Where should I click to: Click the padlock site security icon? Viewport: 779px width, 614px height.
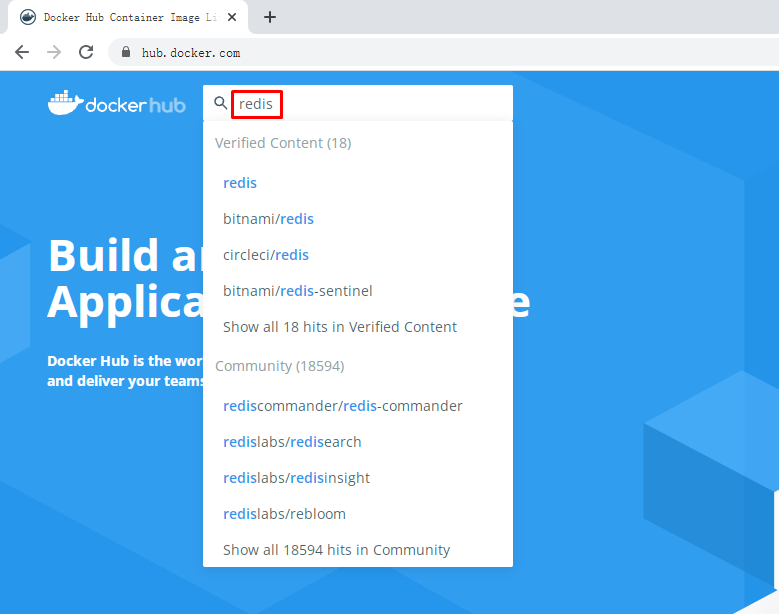pos(126,53)
